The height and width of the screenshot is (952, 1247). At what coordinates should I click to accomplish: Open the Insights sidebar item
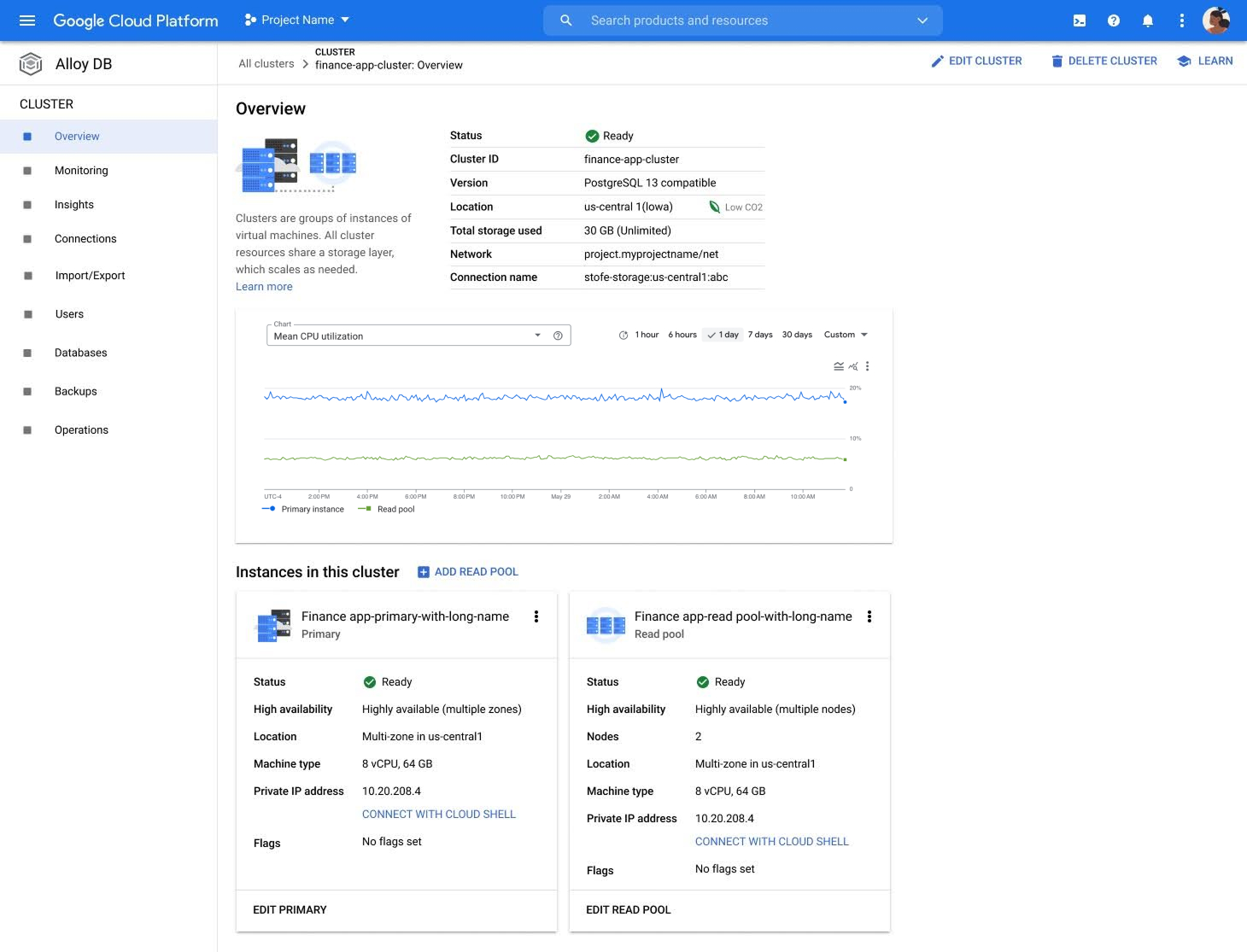coord(108,205)
